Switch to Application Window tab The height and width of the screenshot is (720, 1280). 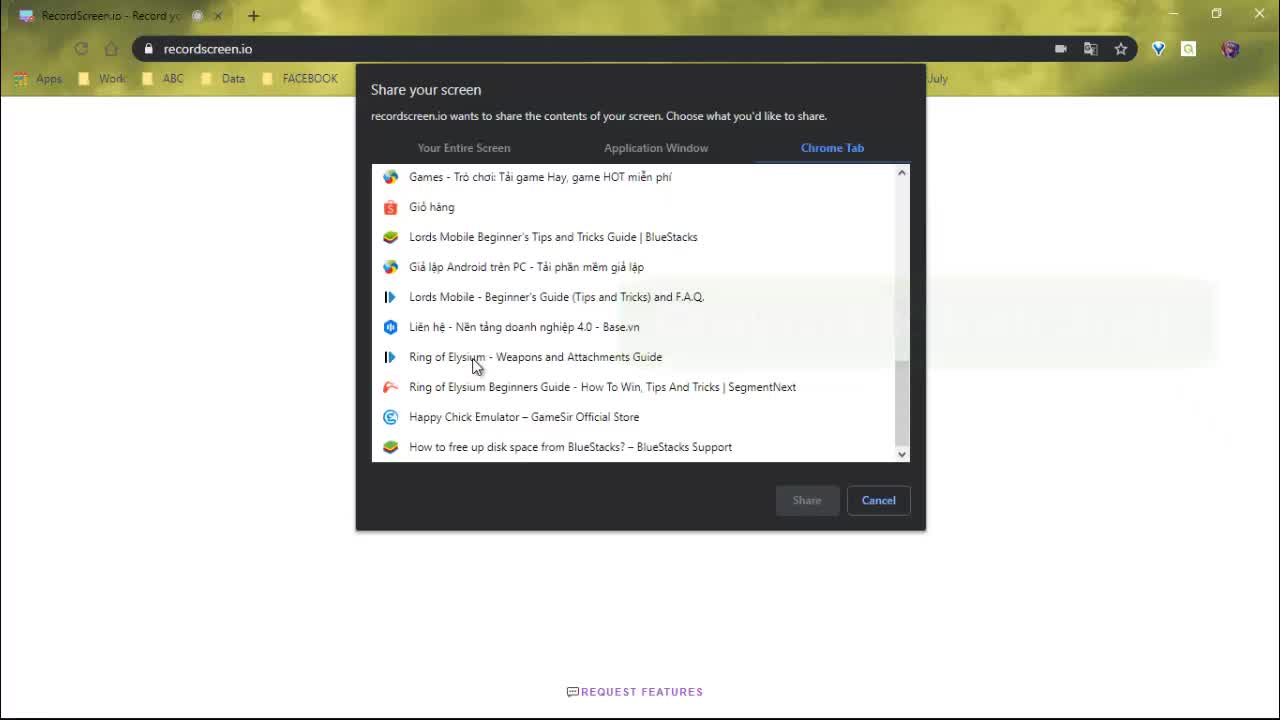coord(656,148)
